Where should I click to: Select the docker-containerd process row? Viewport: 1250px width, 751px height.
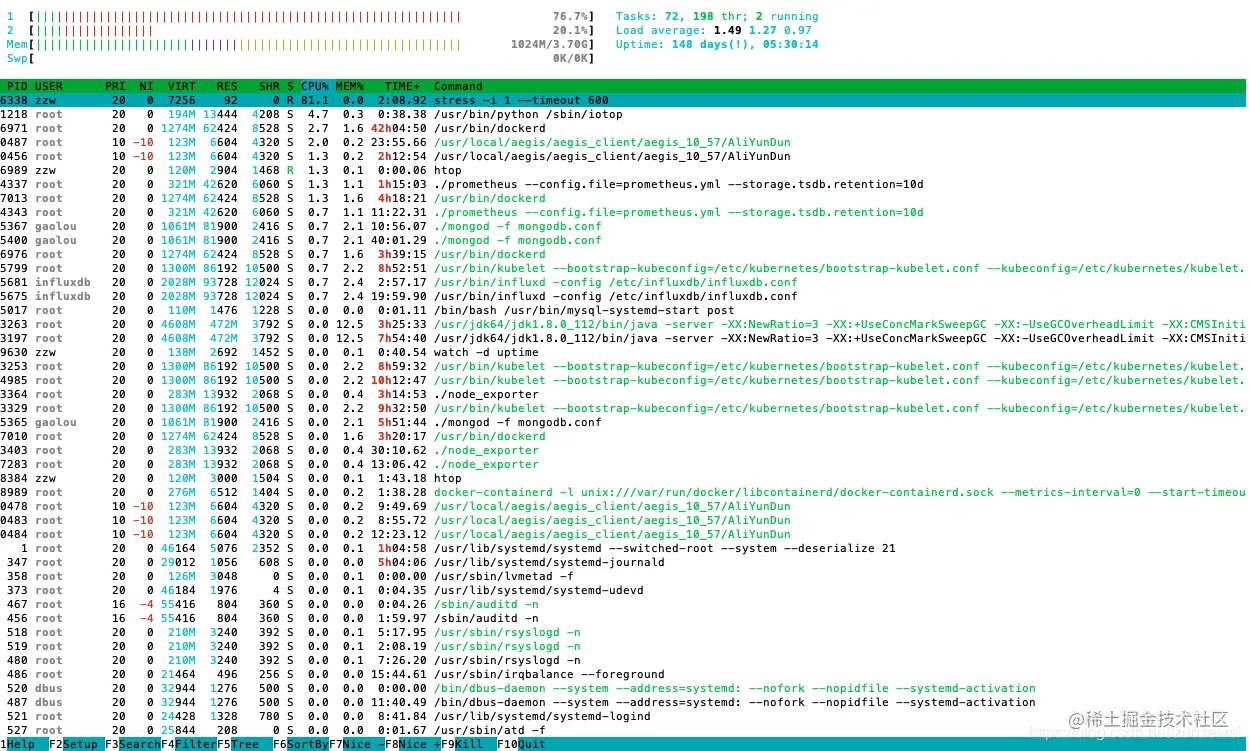tap(623, 492)
